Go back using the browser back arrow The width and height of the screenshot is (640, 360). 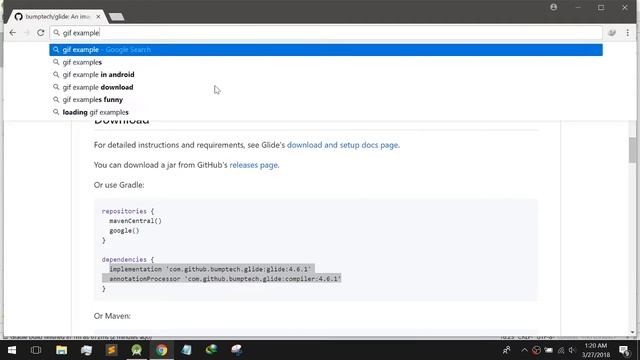point(13,33)
